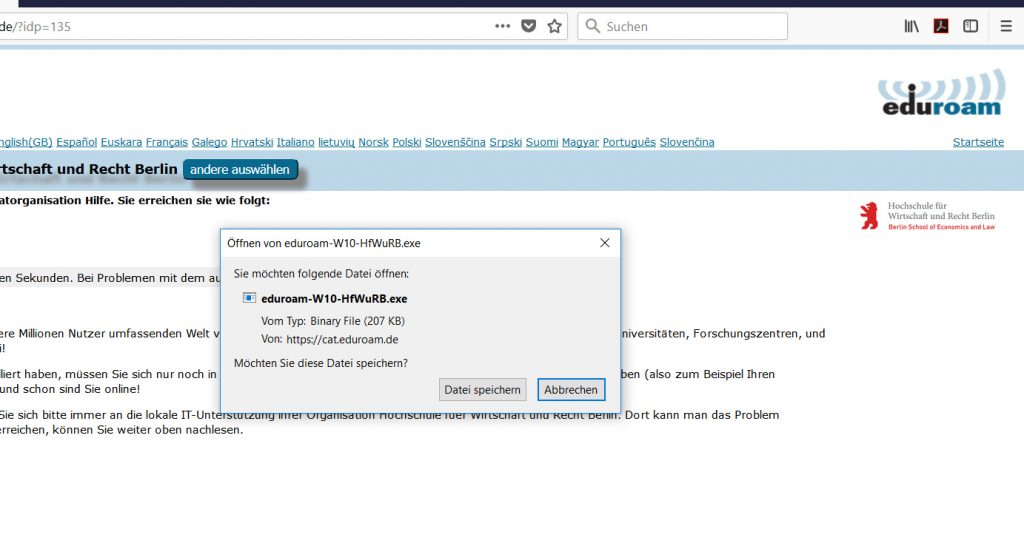1024x535 pixels.
Task: Switch language to Português
Action: point(629,142)
